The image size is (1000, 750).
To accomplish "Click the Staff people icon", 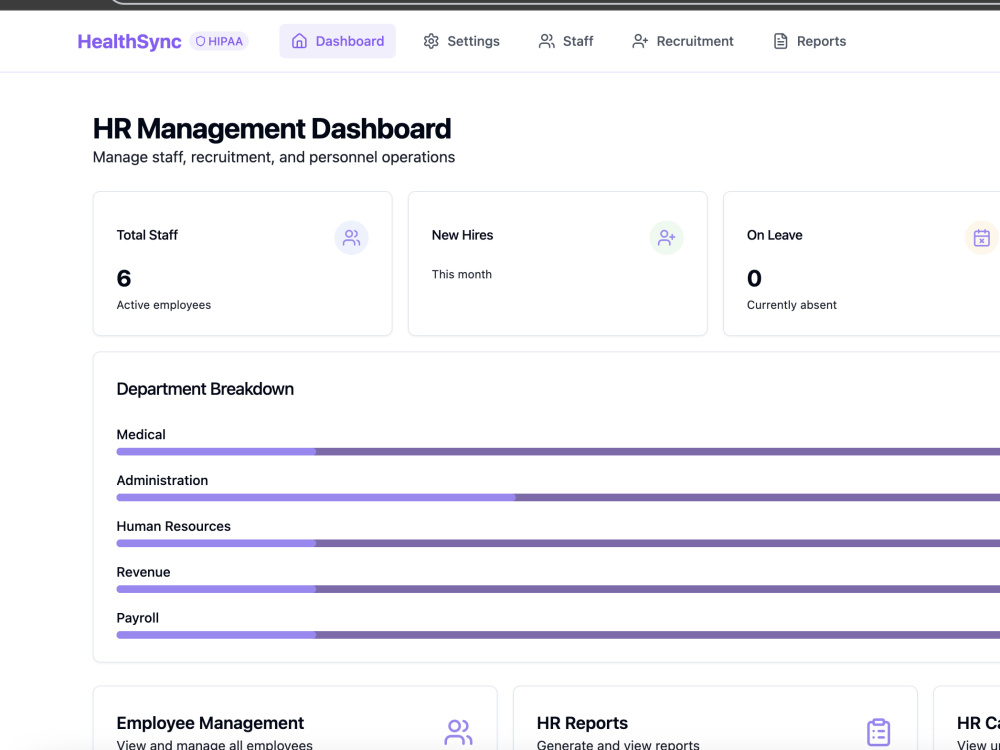I will tap(547, 41).
